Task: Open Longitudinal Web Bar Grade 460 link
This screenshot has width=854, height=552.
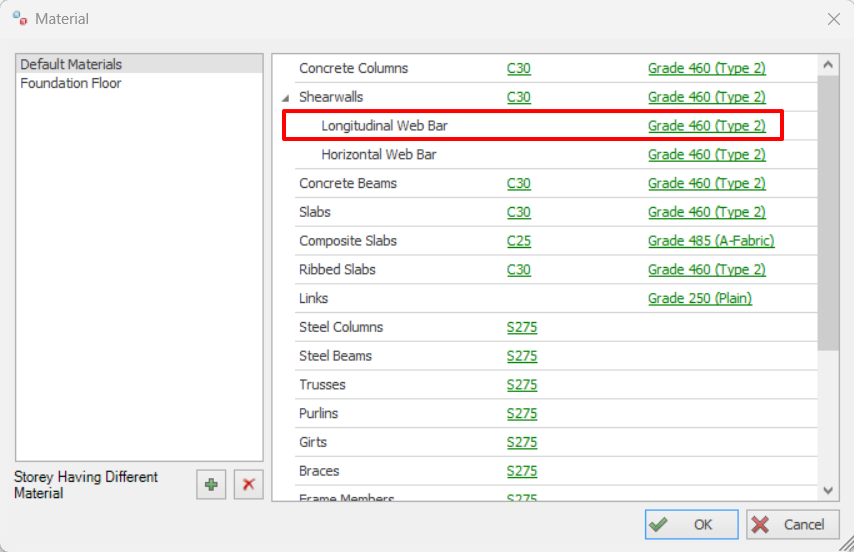Action: click(x=706, y=126)
